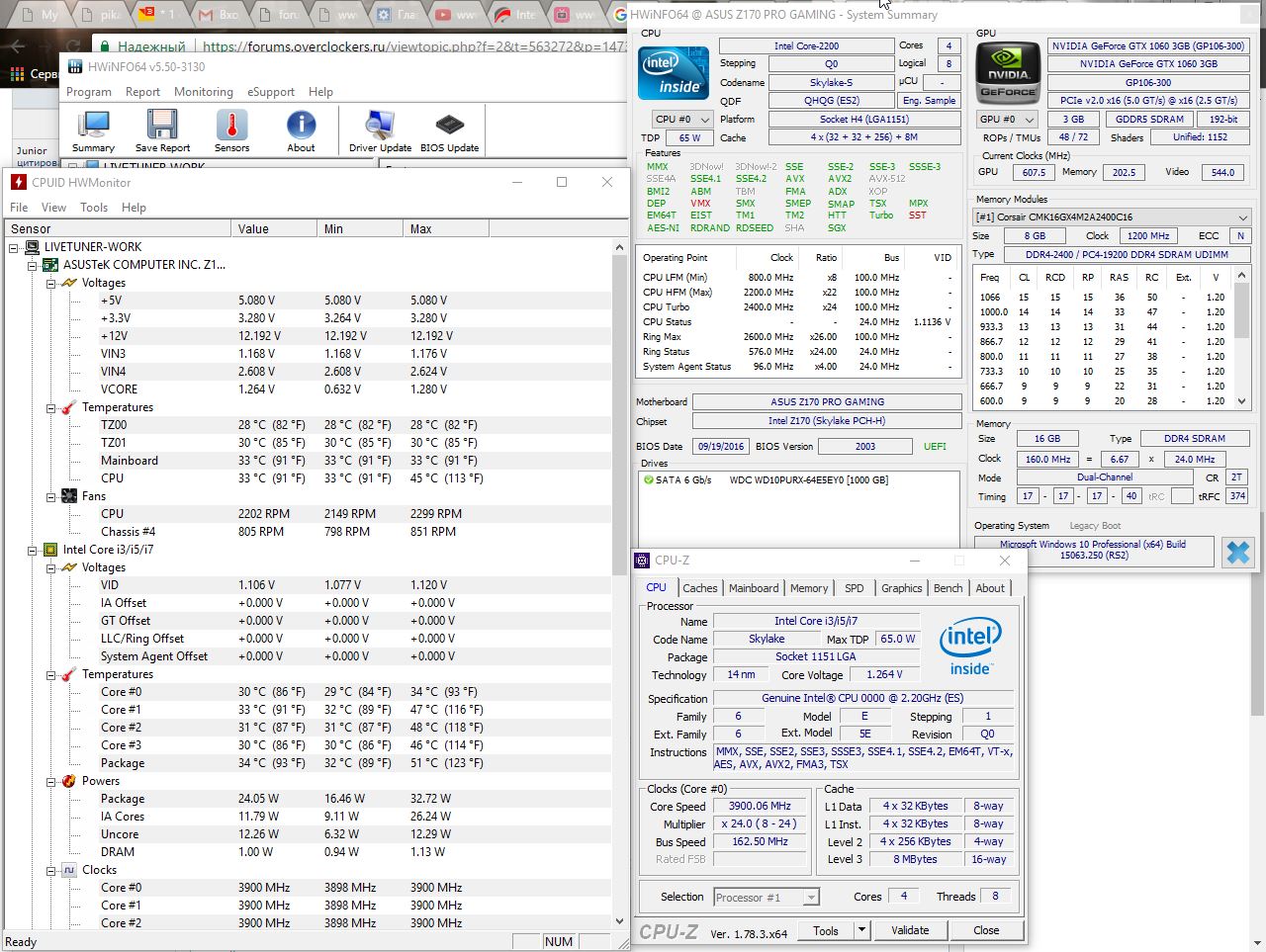Open the CPU-Z Tools dropdown arrow

[861, 930]
